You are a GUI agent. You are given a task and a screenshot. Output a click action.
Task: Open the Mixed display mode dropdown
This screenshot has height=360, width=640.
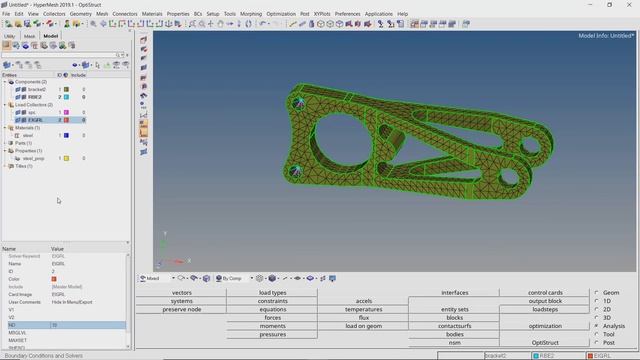tap(173, 278)
